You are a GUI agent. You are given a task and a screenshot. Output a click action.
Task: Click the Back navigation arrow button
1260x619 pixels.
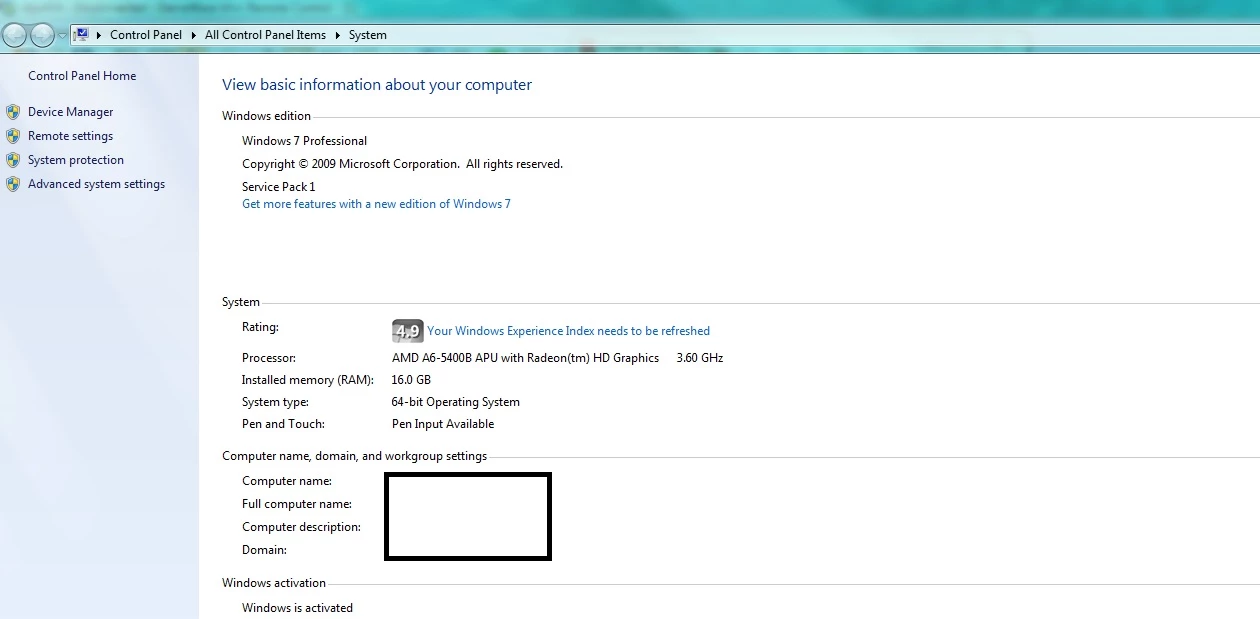(15, 35)
